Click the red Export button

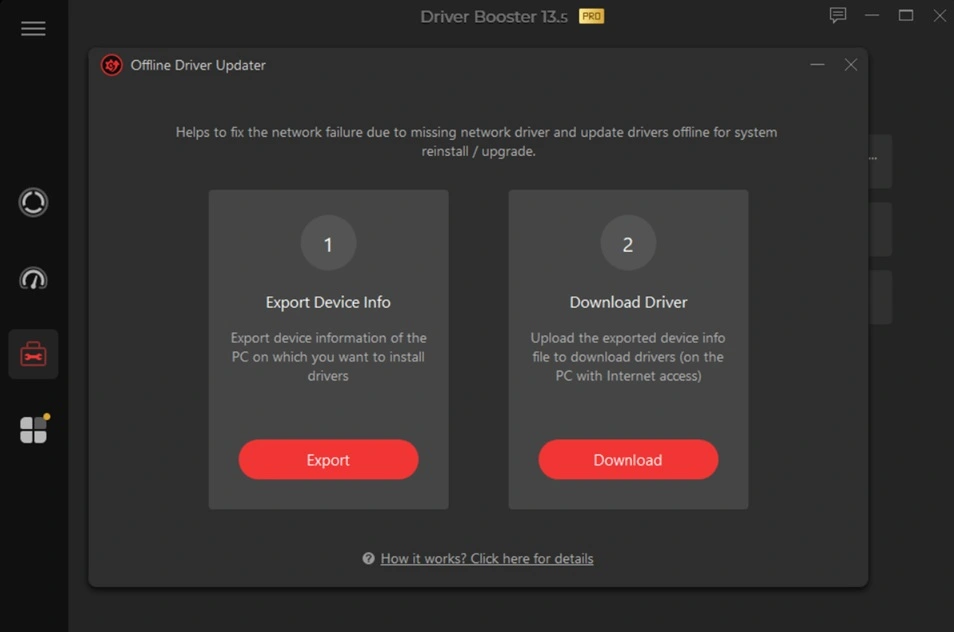coord(328,459)
